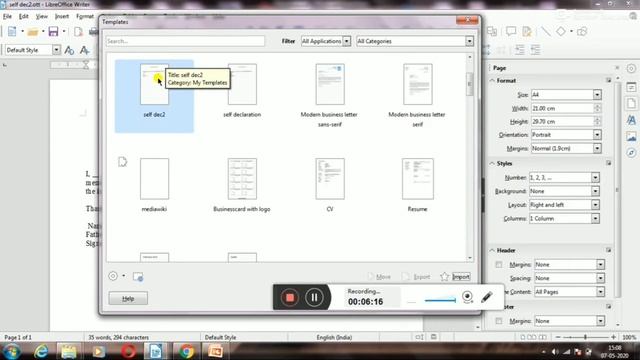Open File Explorer from the taskbar
Viewport: 640px width, 360px height.
coord(69,351)
